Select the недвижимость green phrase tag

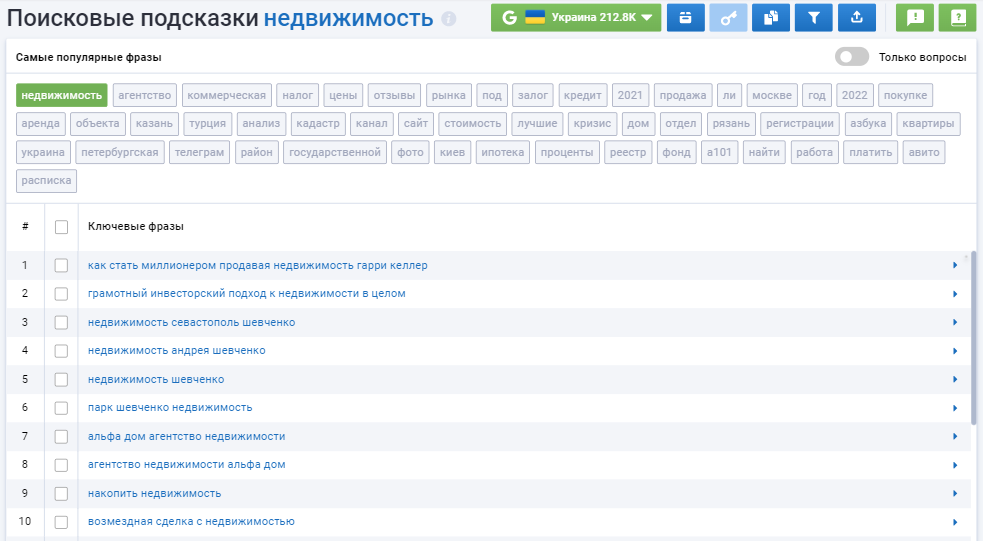coord(61,95)
